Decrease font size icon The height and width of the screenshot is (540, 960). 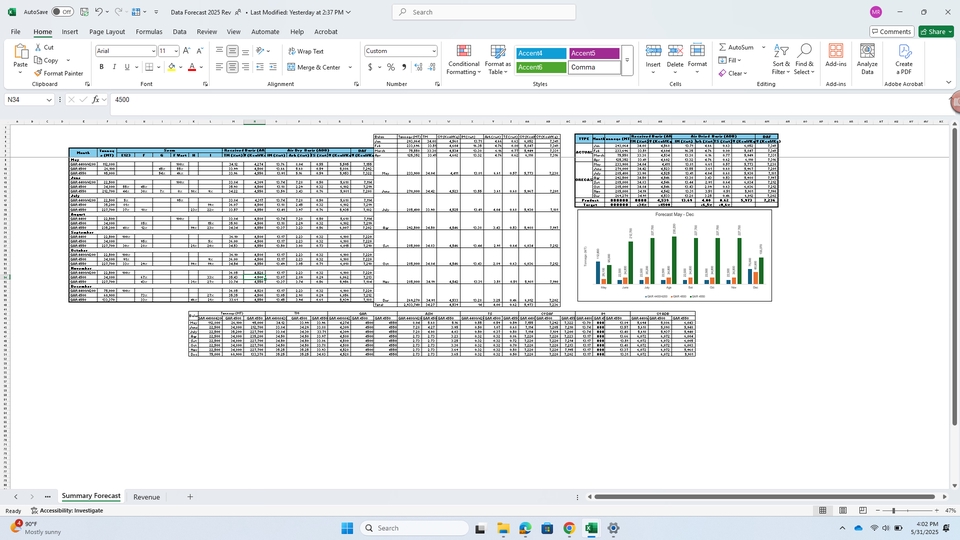pos(200,51)
